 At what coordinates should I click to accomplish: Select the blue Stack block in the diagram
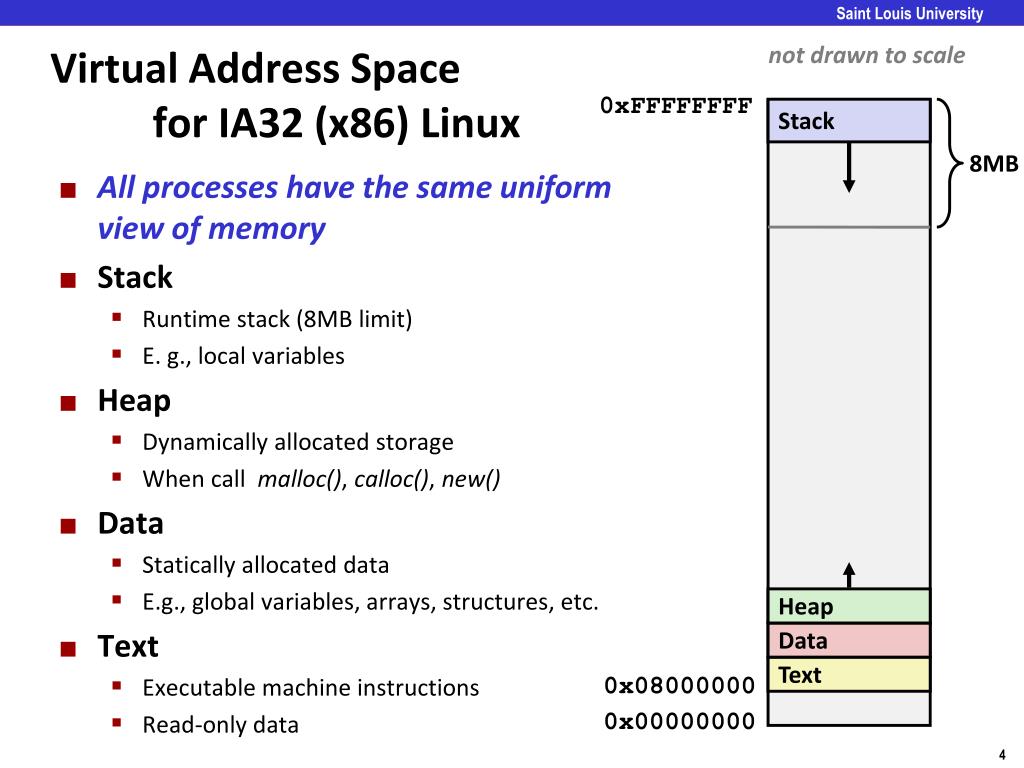coord(849,121)
